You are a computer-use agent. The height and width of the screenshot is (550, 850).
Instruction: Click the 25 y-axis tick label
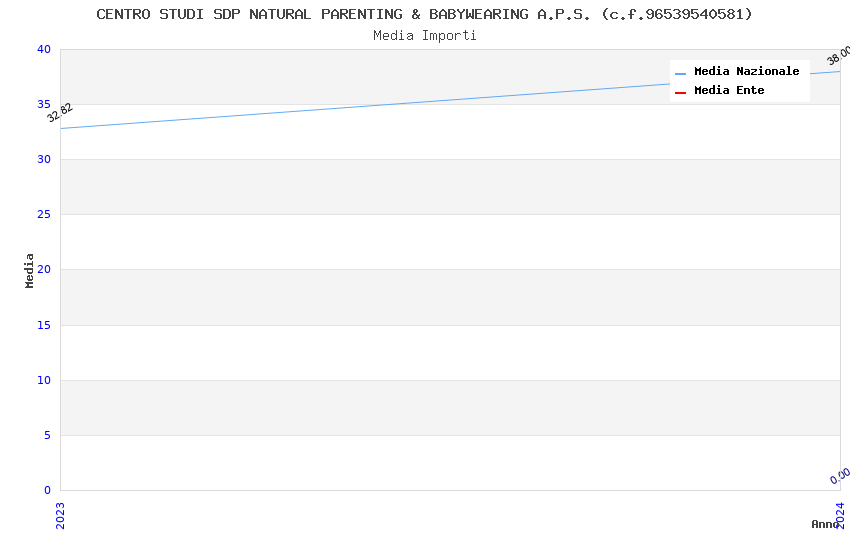(x=43, y=215)
